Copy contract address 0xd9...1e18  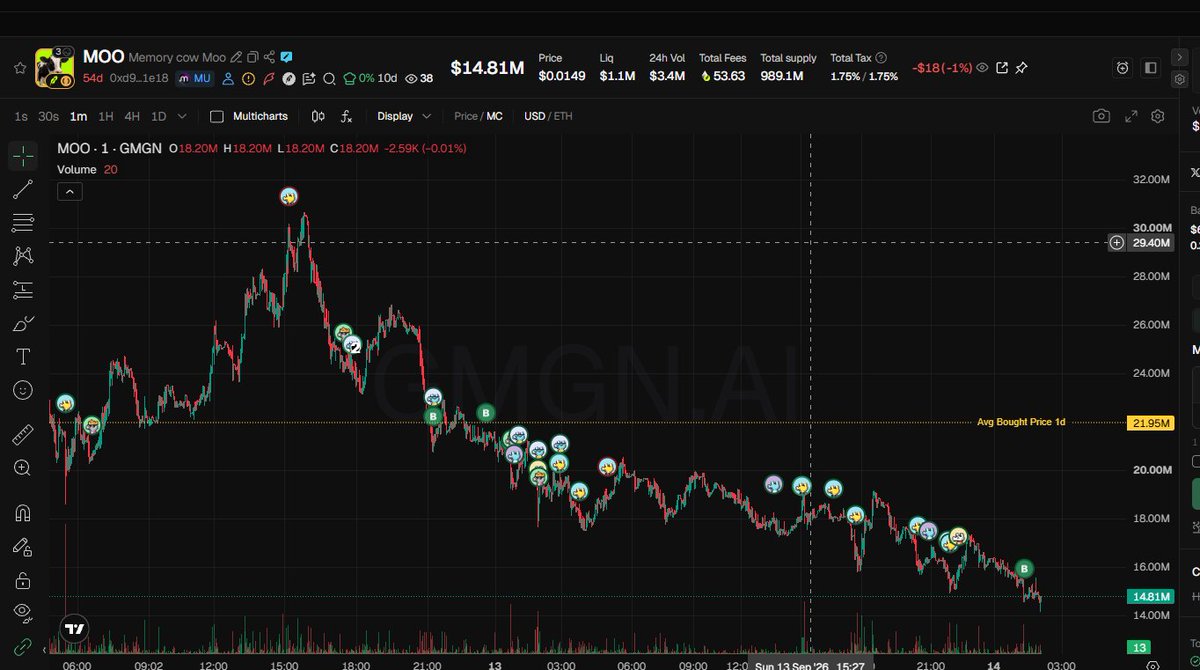click(139, 78)
